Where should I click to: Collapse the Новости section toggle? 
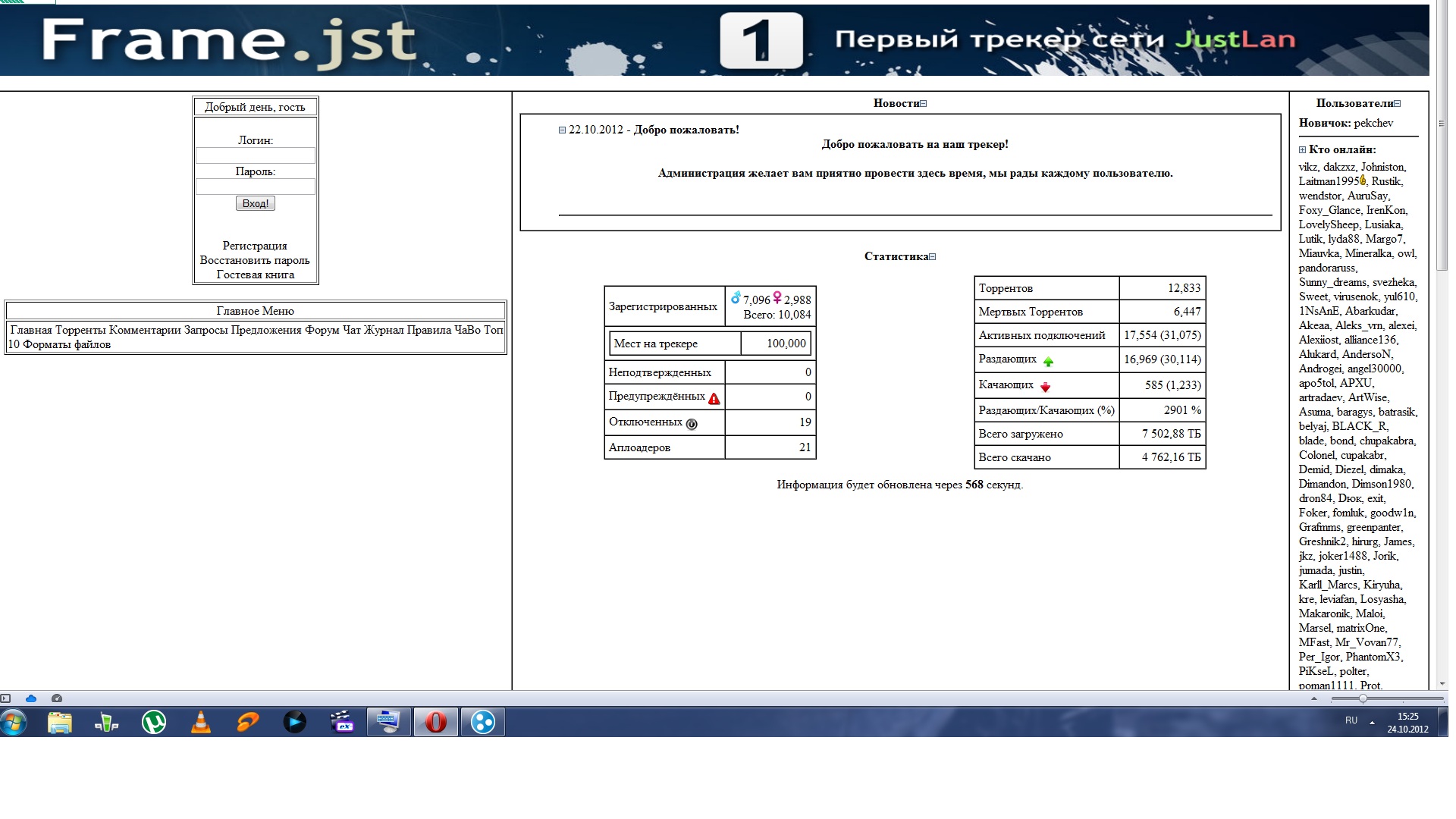[x=923, y=104]
